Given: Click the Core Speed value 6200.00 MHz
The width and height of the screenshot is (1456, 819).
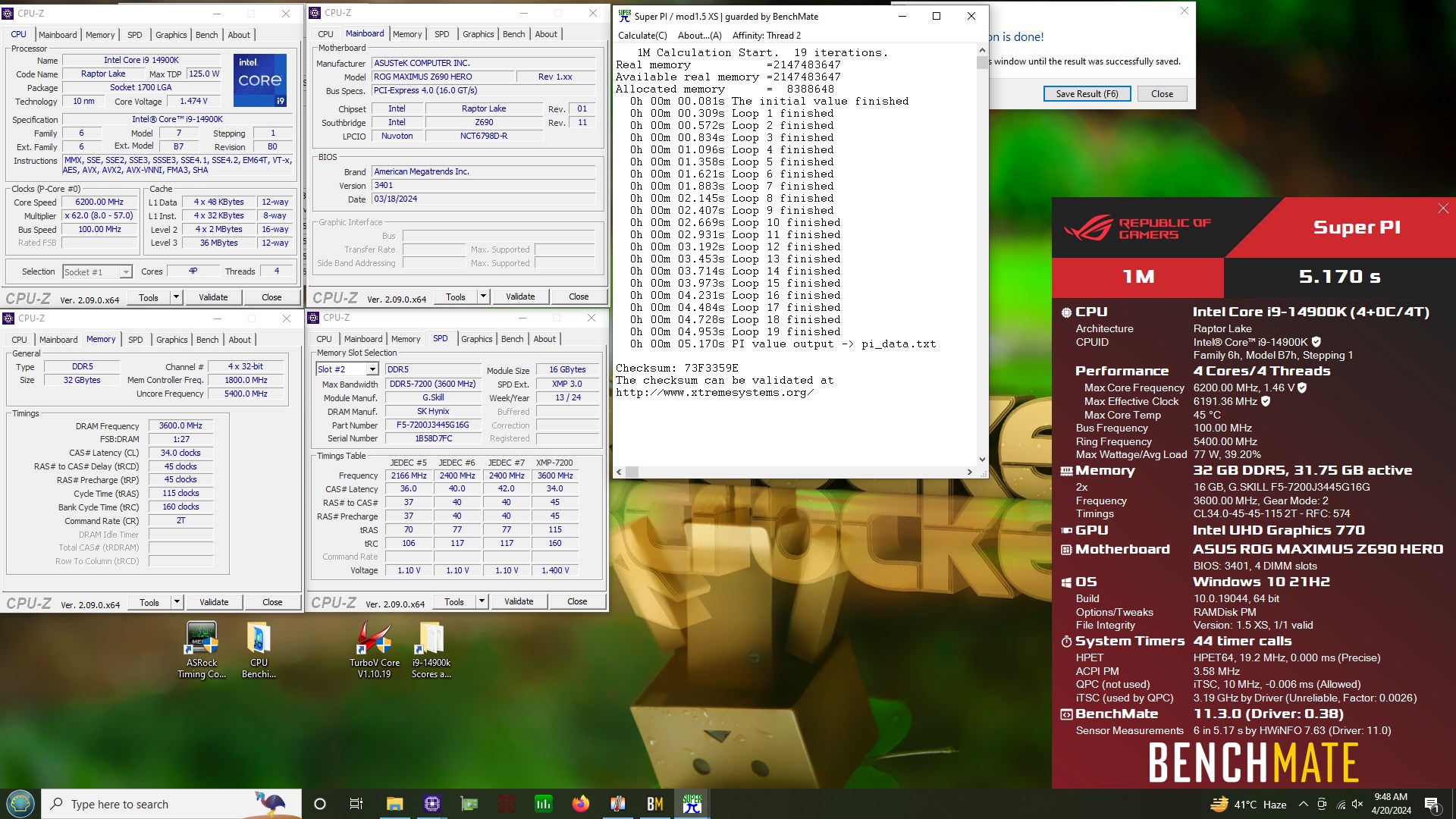Looking at the screenshot, I should click(99, 202).
